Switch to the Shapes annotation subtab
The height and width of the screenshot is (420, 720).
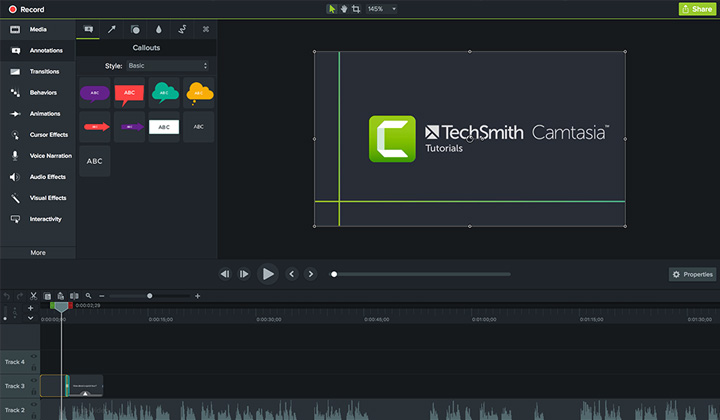tap(135, 29)
